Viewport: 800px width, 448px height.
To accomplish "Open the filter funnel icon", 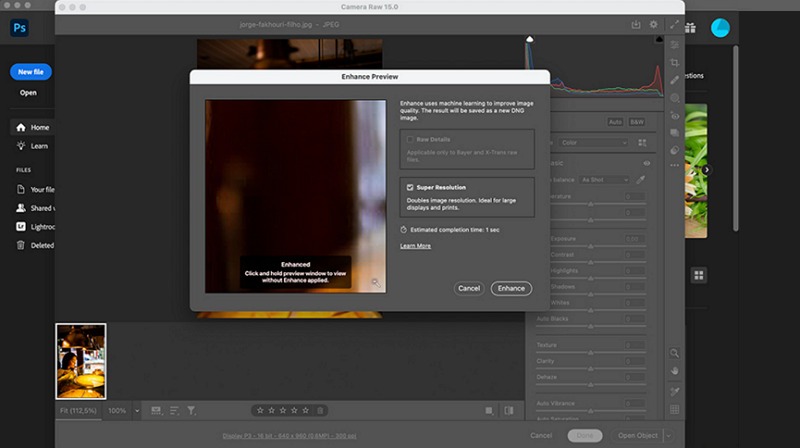I will [x=191, y=411].
